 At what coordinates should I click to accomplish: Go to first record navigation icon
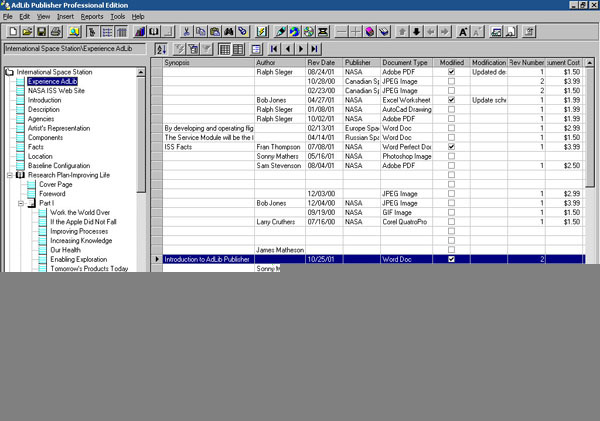tap(273, 49)
